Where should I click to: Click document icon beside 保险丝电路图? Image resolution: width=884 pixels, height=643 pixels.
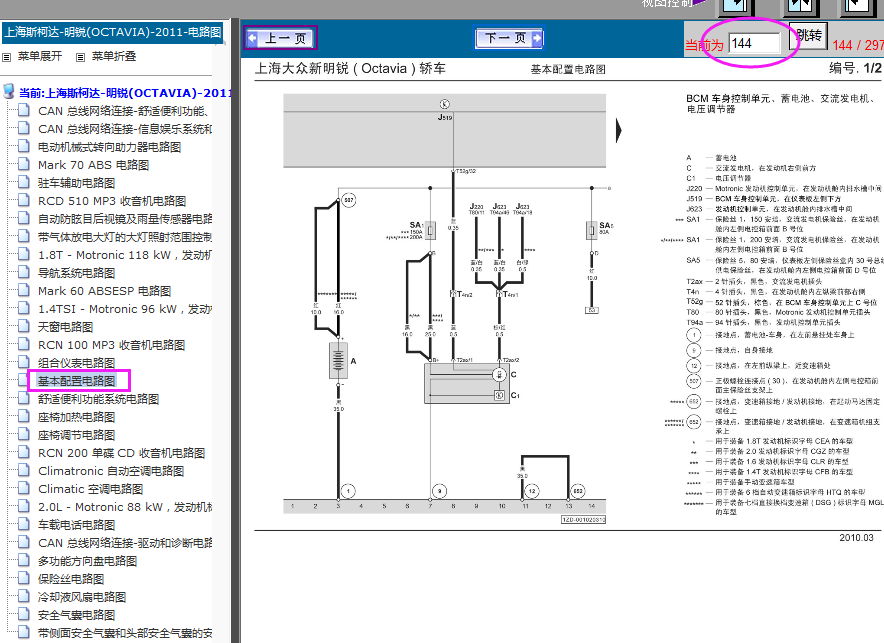click(24, 578)
